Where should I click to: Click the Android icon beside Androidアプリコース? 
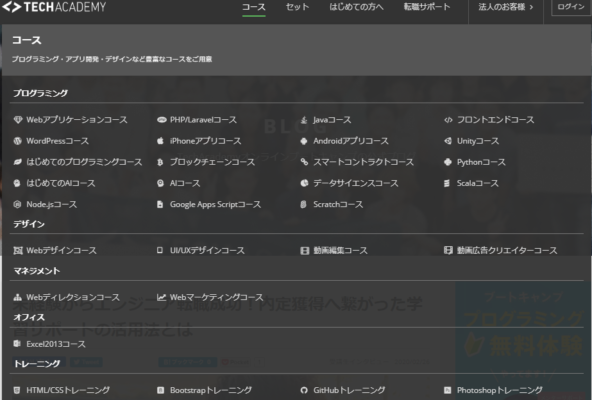point(304,141)
